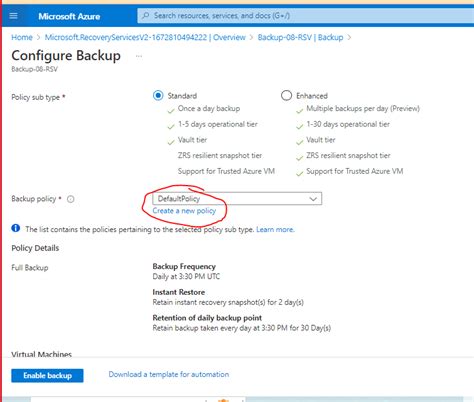Click 'Retention of daily backup point' heading

[x=207, y=318]
